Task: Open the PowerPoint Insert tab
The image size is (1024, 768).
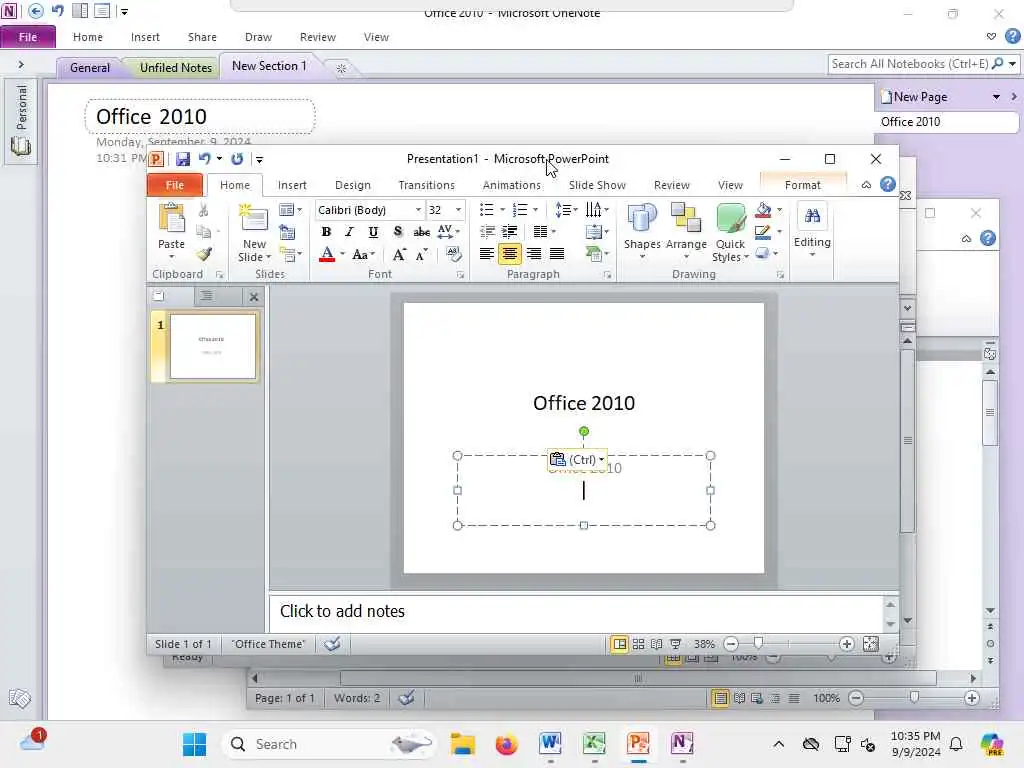Action: [292, 185]
